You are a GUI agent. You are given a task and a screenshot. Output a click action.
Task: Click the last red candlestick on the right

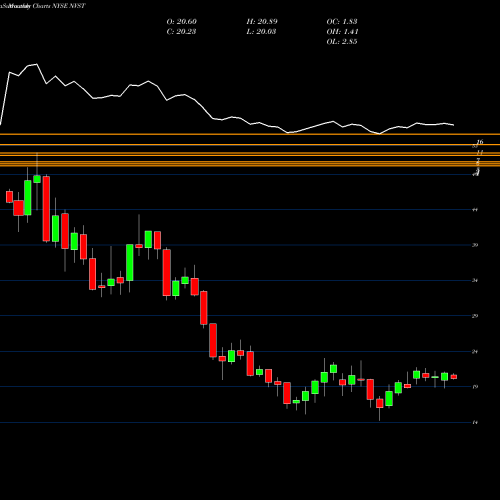tap(454, 377)
